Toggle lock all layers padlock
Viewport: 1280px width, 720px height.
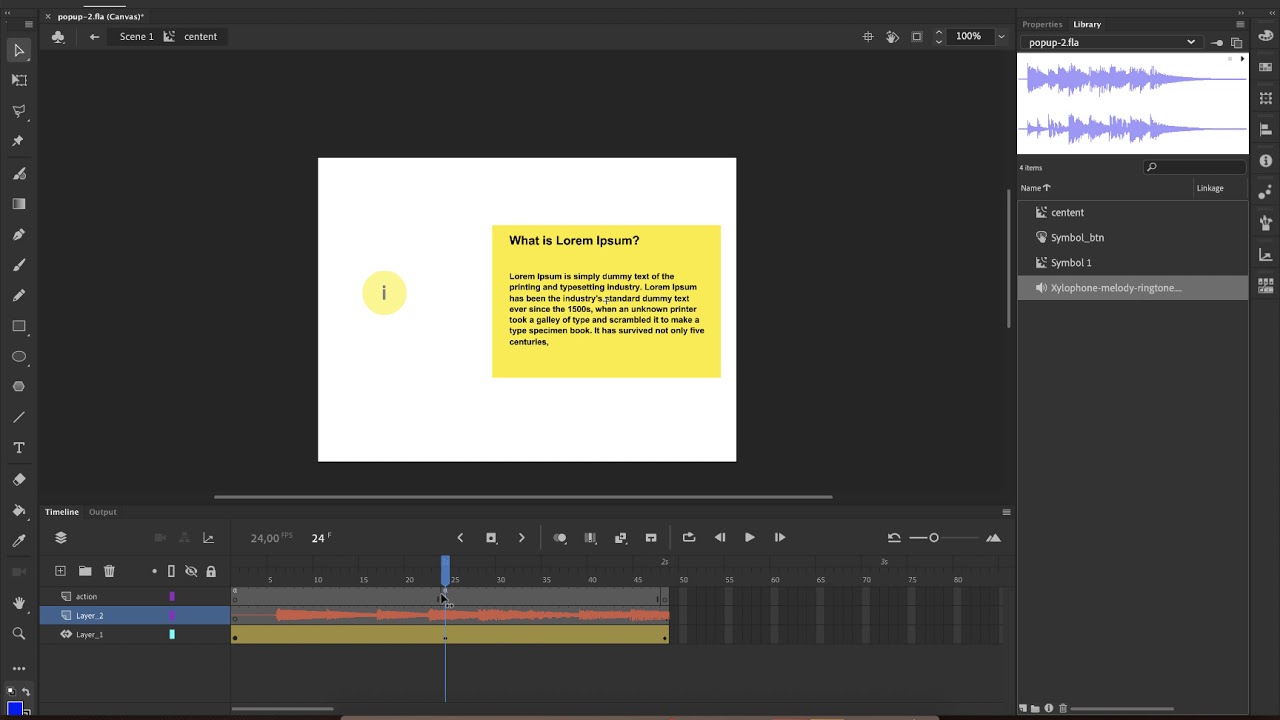(x=211, y=571)
